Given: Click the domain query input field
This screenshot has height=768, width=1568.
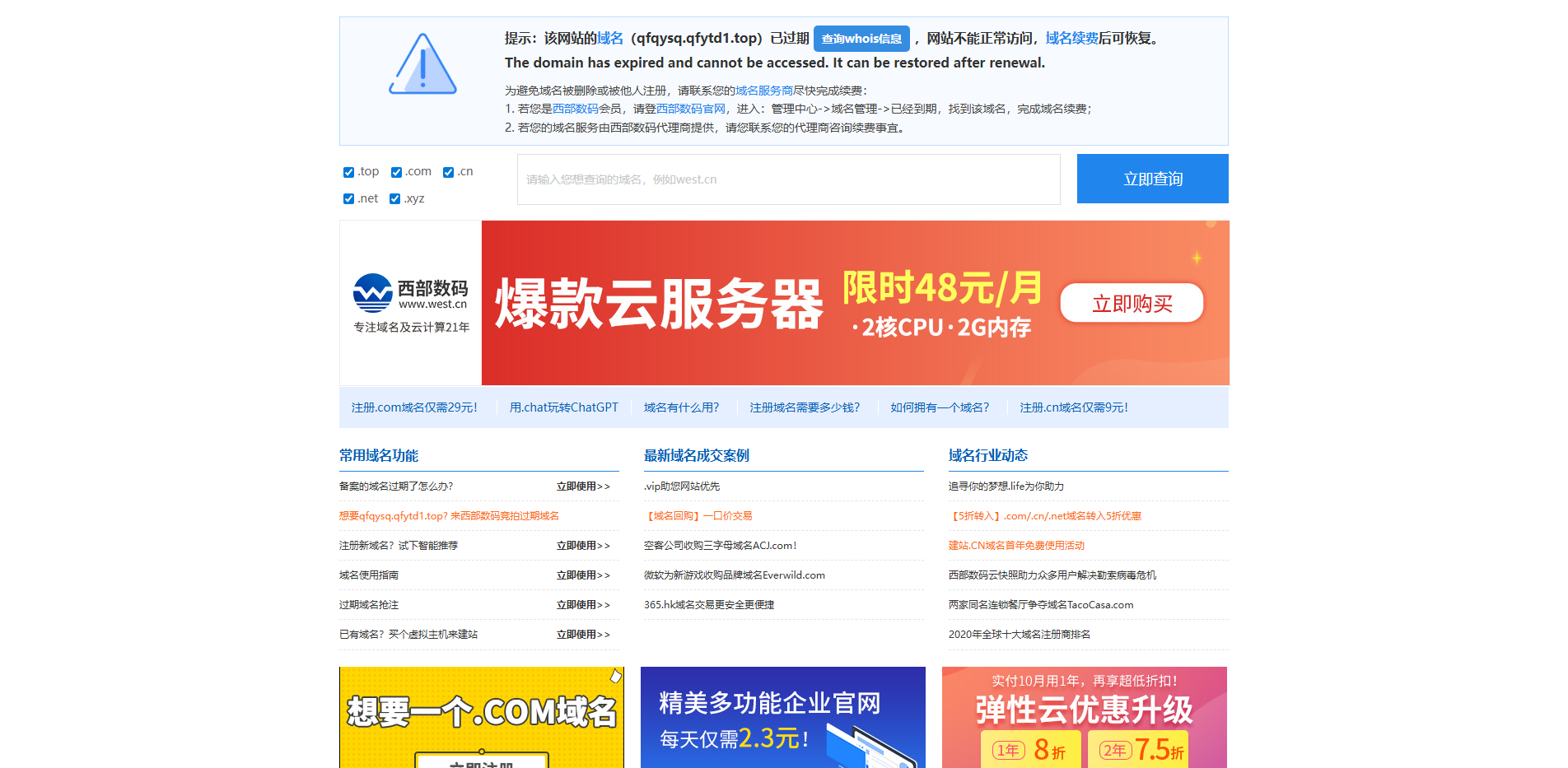Looking at the screenshot, I should pos(787,179).
